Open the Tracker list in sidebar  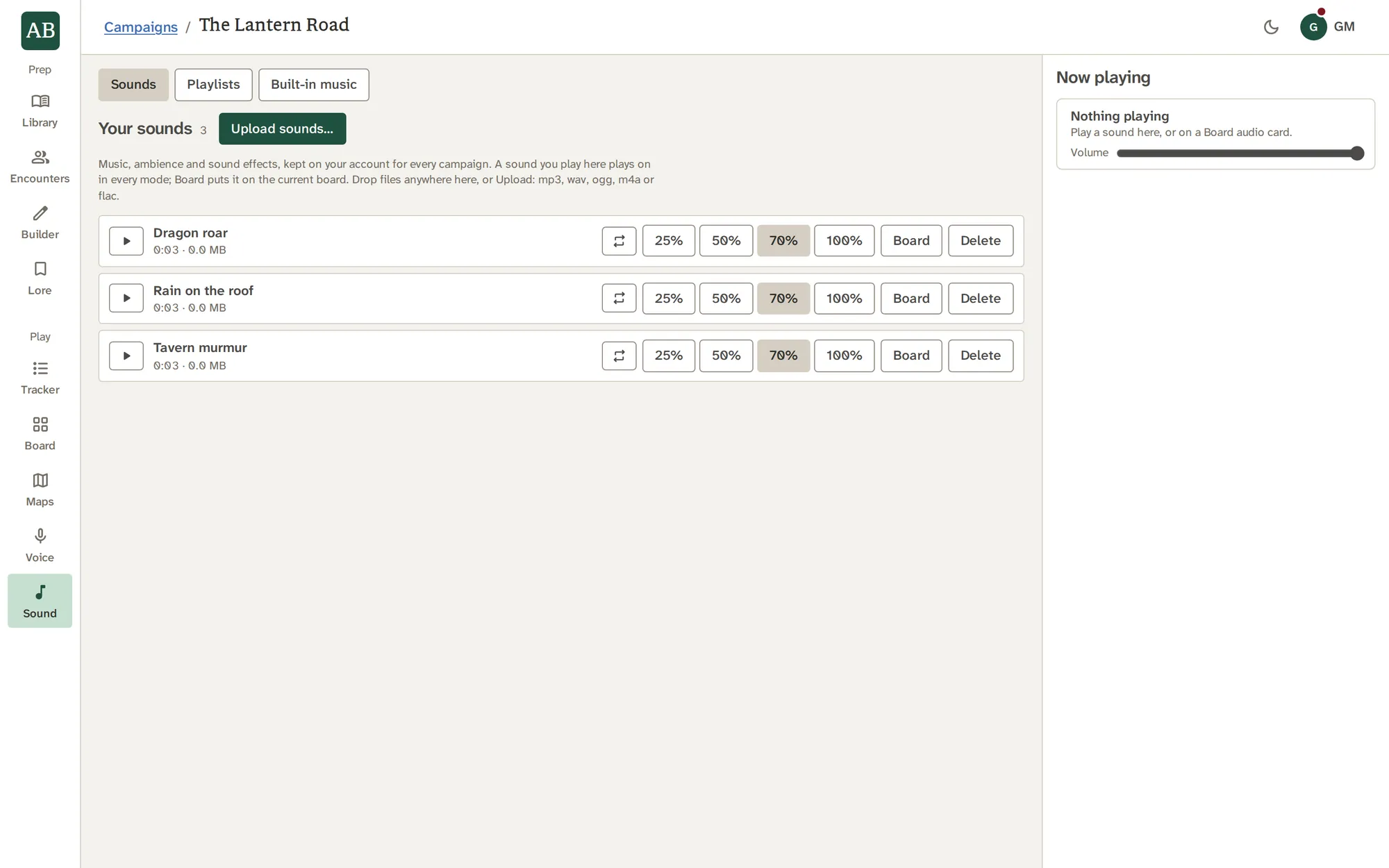point(40,378)
